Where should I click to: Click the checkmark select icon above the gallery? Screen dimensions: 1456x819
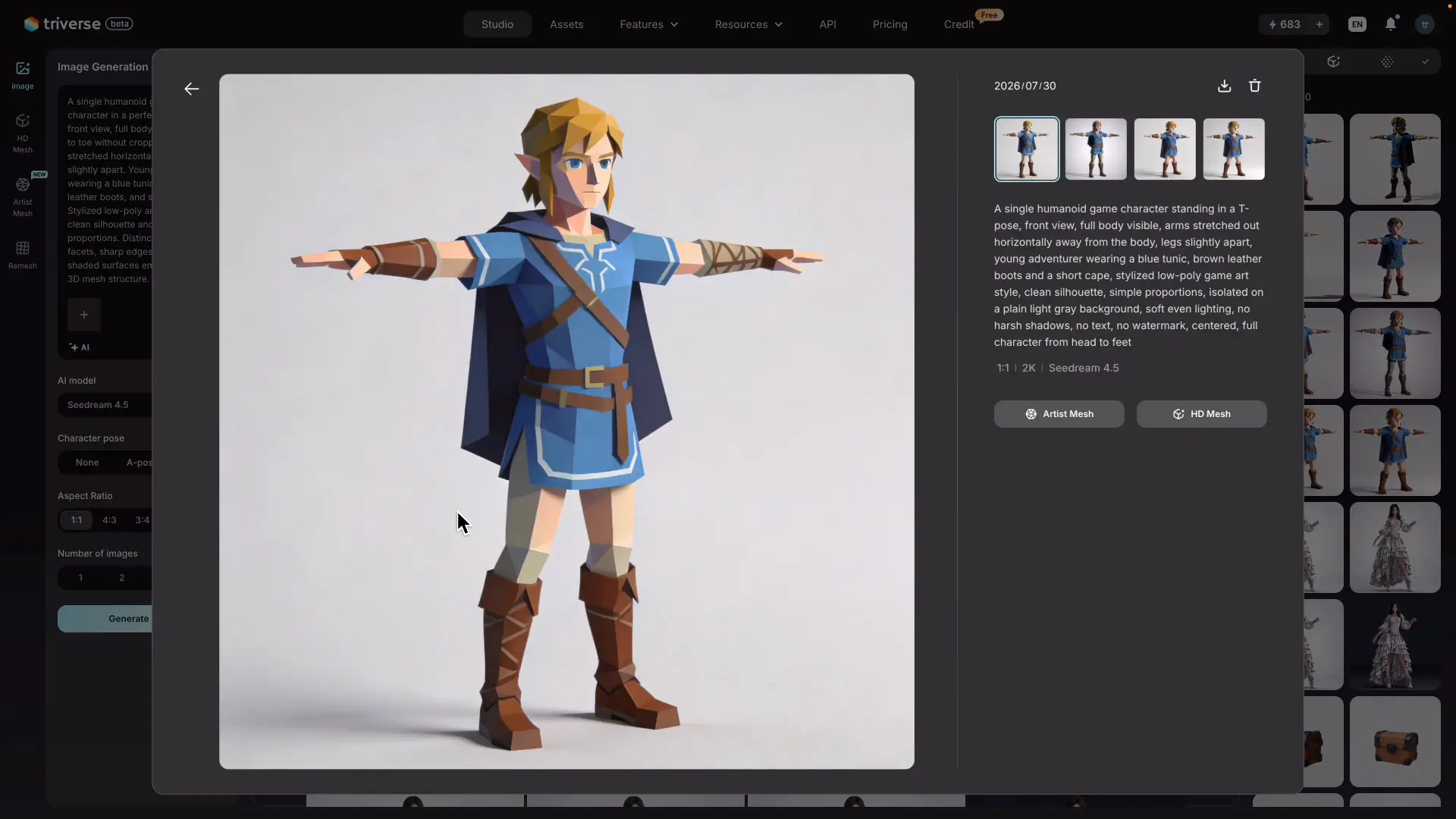[x=1426, y=62]
